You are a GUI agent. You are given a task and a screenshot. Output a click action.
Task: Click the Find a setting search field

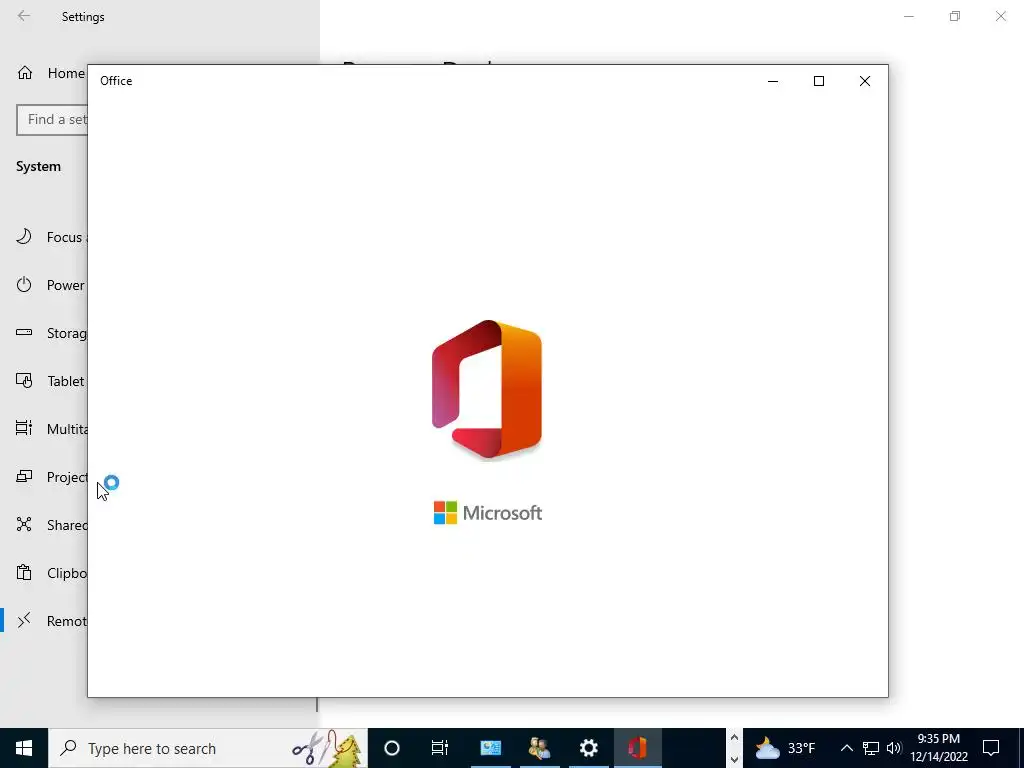pyautogui.click(x=52, y=120)
